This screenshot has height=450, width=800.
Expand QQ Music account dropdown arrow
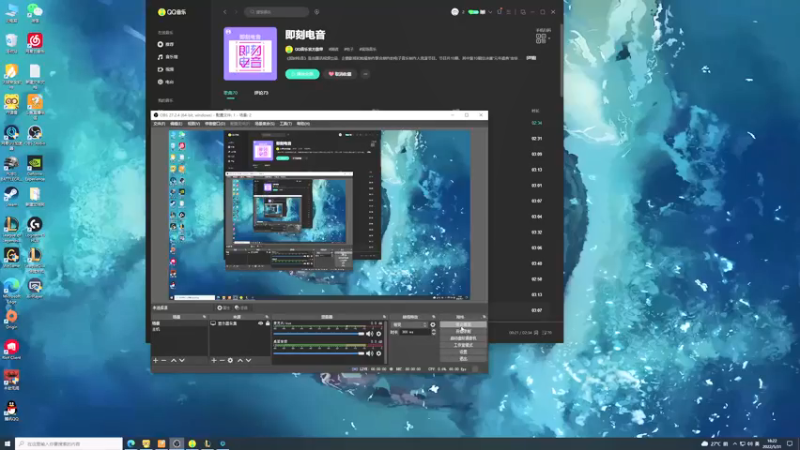click(490, 12)
